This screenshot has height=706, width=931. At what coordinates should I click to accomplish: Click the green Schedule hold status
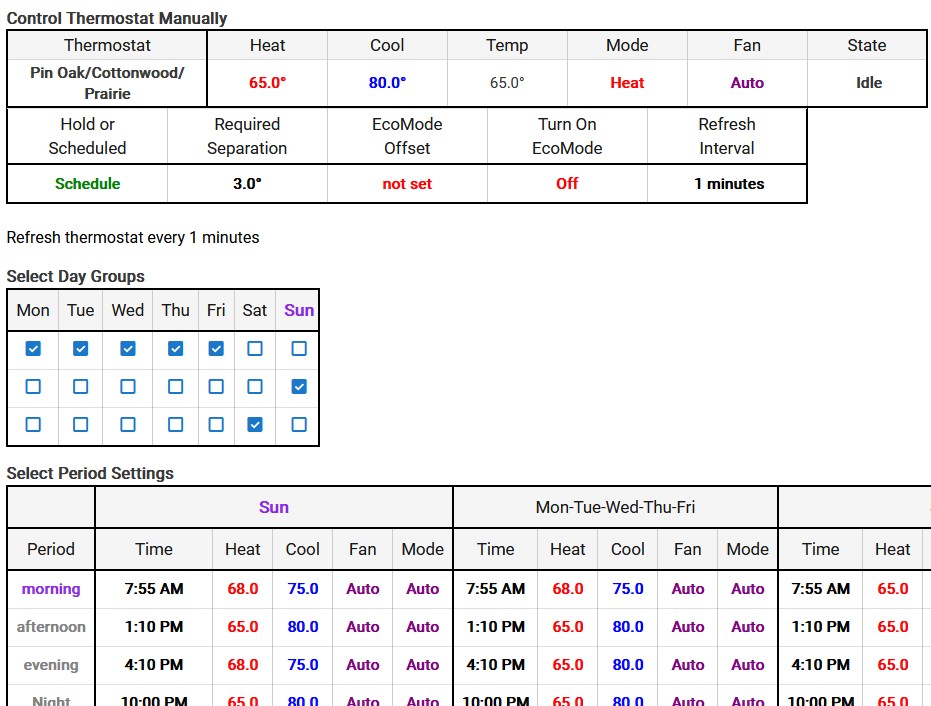(x=87, y=184)
